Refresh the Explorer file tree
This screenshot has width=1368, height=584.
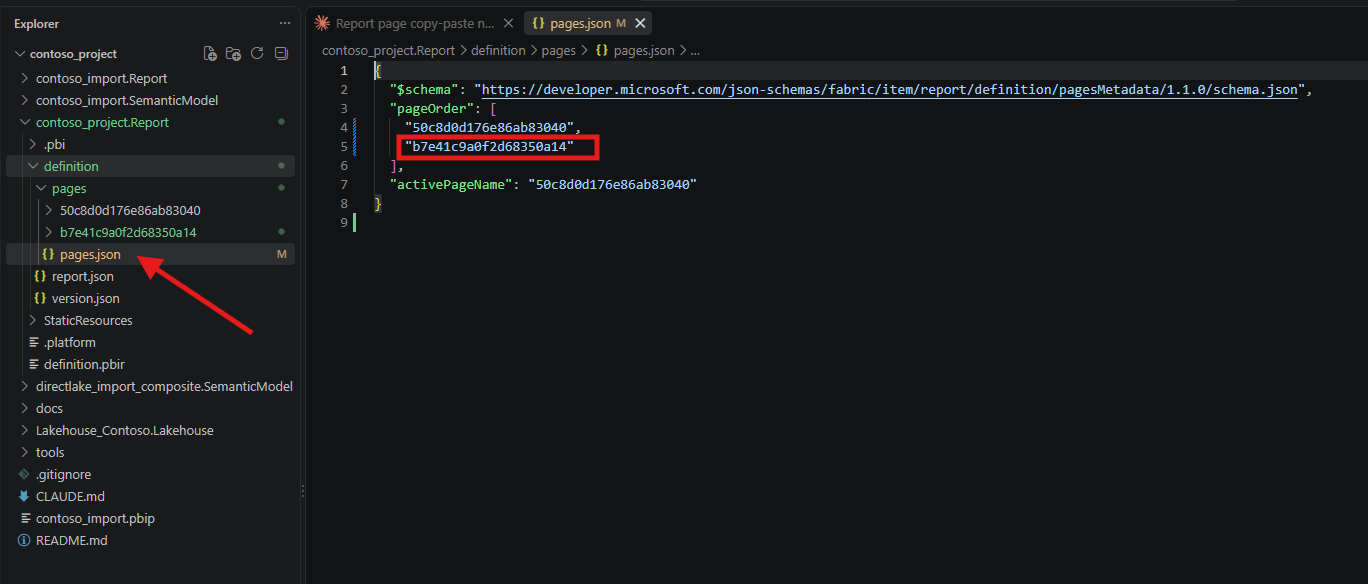[257, 54]
